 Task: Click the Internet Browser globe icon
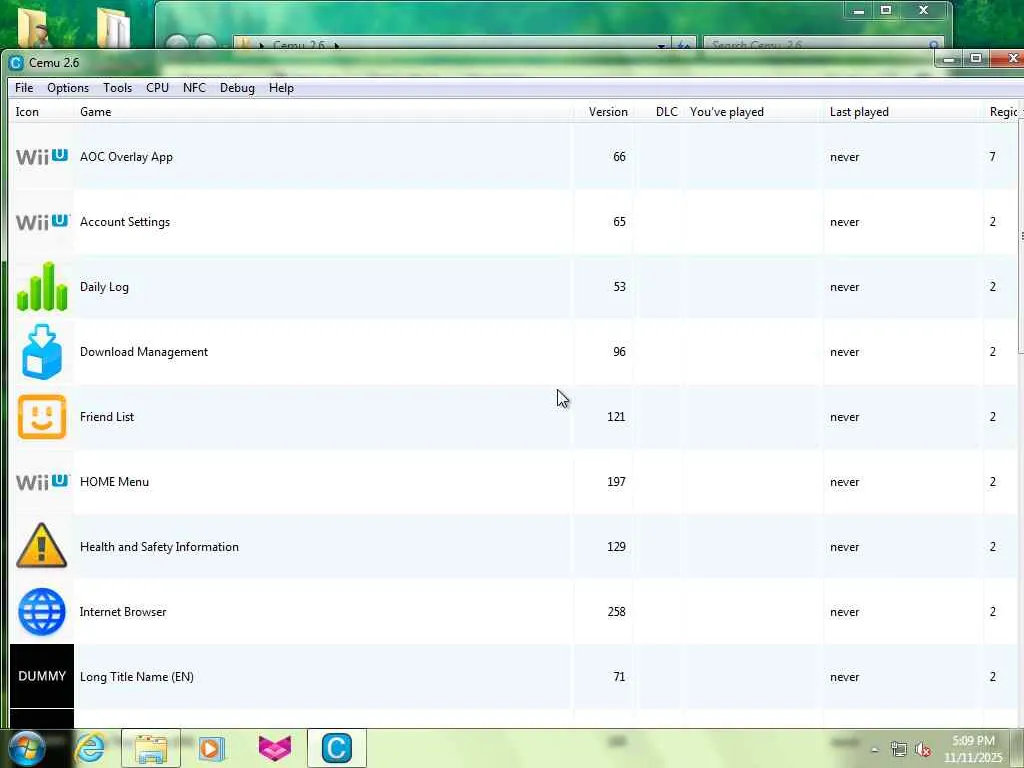pos(42,612)
